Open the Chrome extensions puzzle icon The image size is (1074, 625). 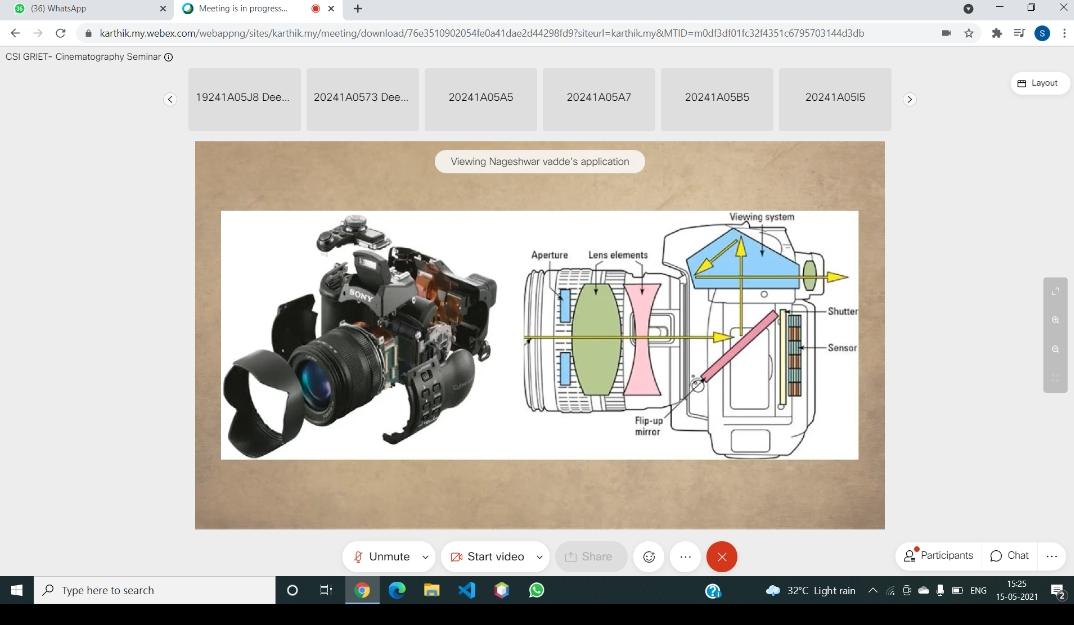996,33
